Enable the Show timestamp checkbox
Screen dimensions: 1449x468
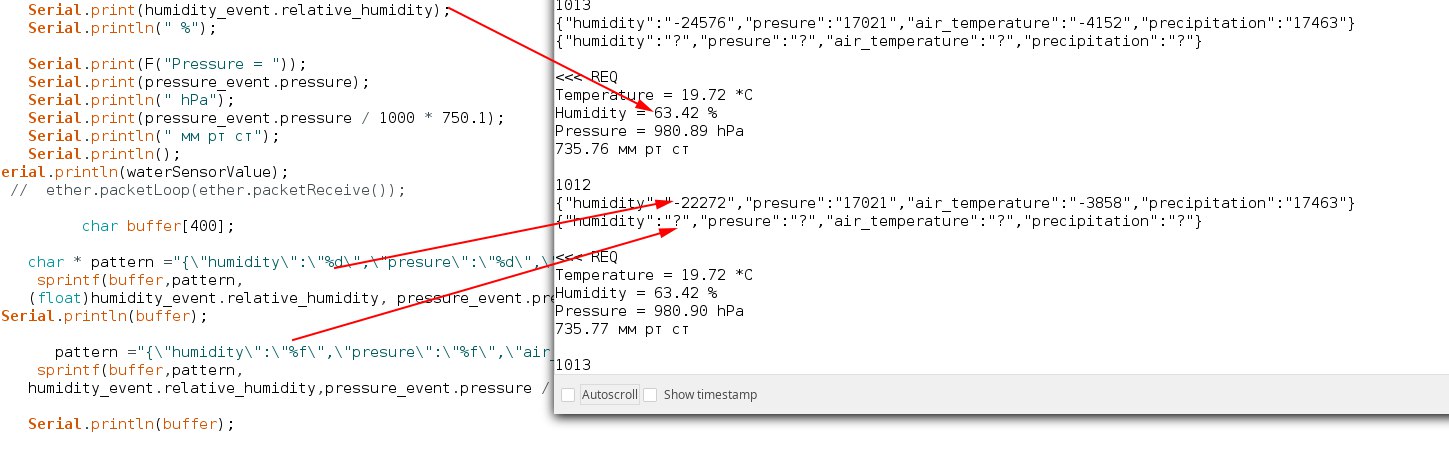(x=650, y=395)
